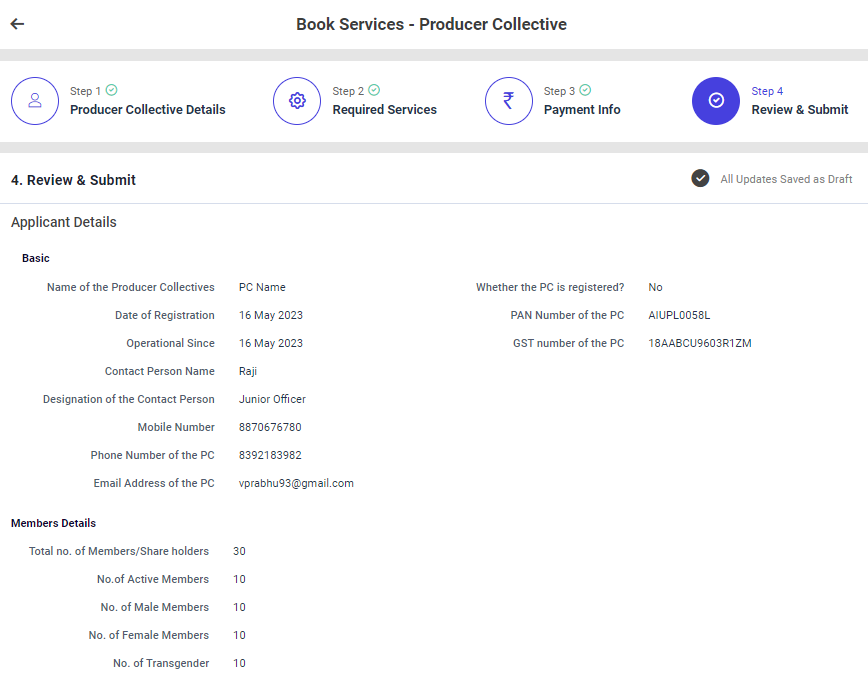The height and width of the screenshot is (677, 868).
Task: Open the Producer Collective Details step
Action: [x=147, y=110]
